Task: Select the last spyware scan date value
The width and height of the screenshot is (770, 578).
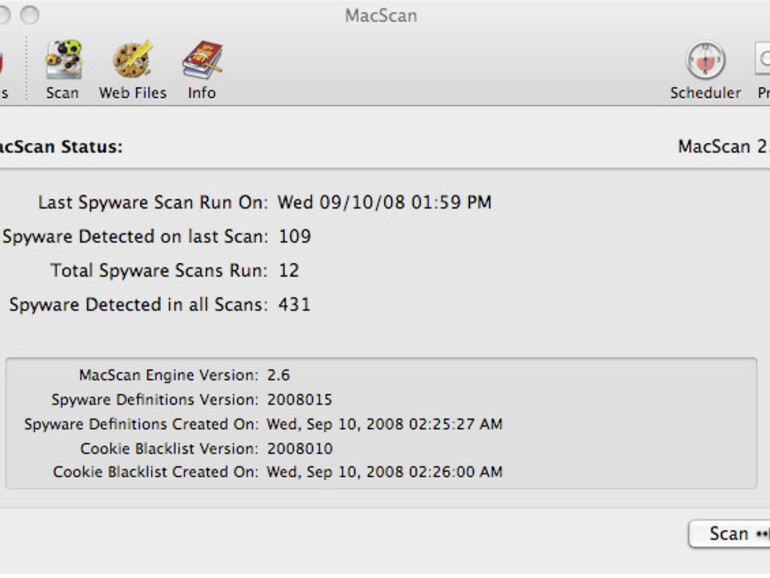Action: (x=384, y=202)
